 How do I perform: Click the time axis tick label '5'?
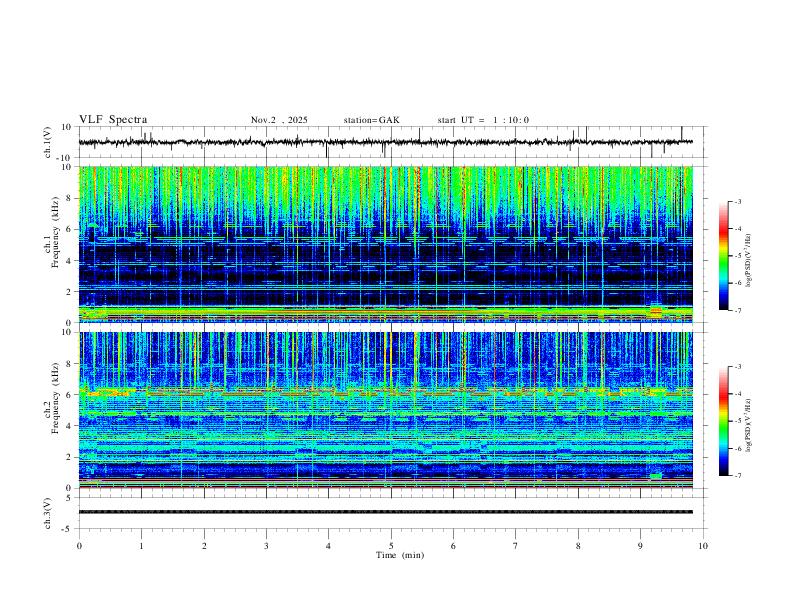pyautogui.click(x=391, y=546)
